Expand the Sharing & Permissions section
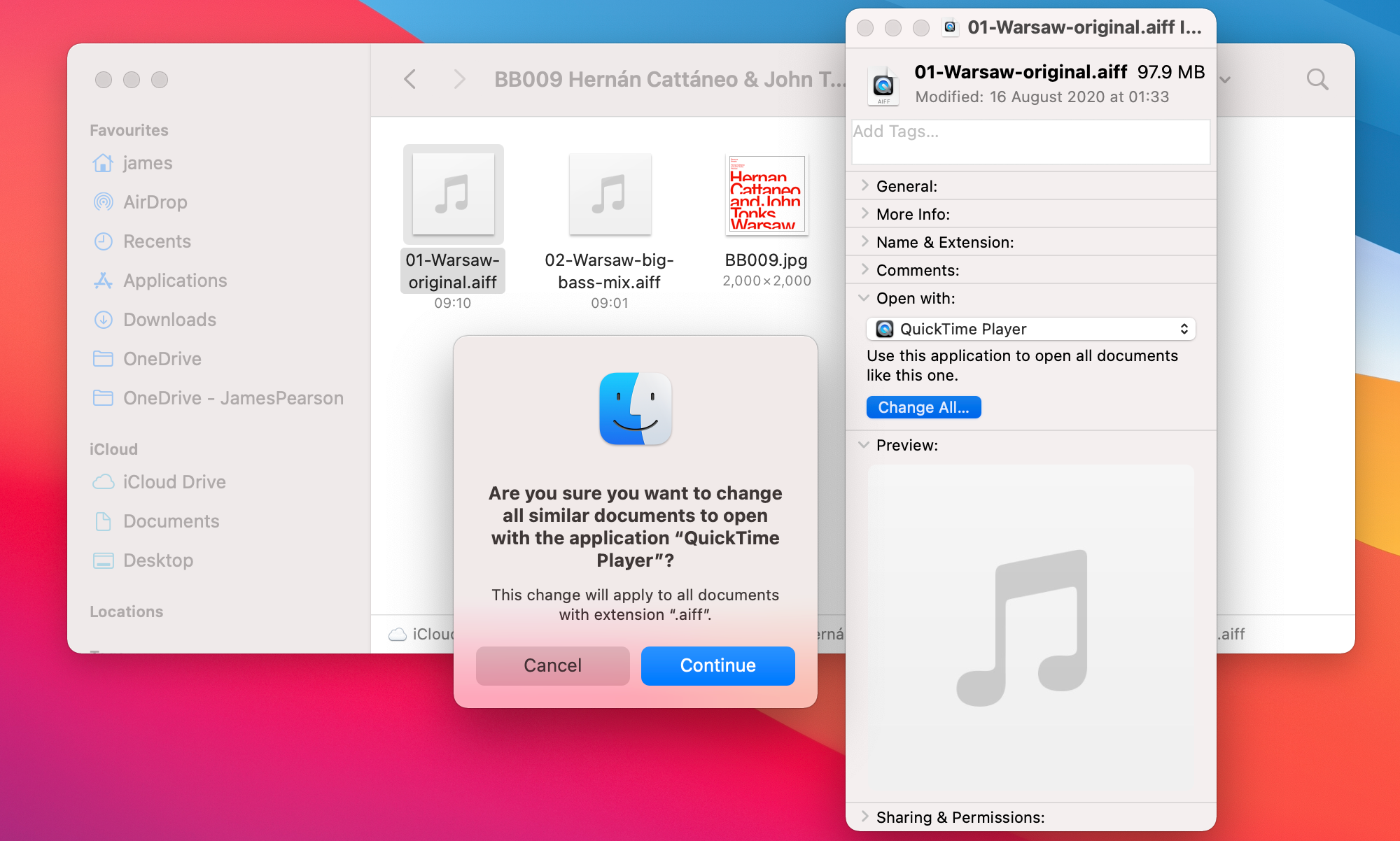Screen dimensions: 1400x841 864,817
